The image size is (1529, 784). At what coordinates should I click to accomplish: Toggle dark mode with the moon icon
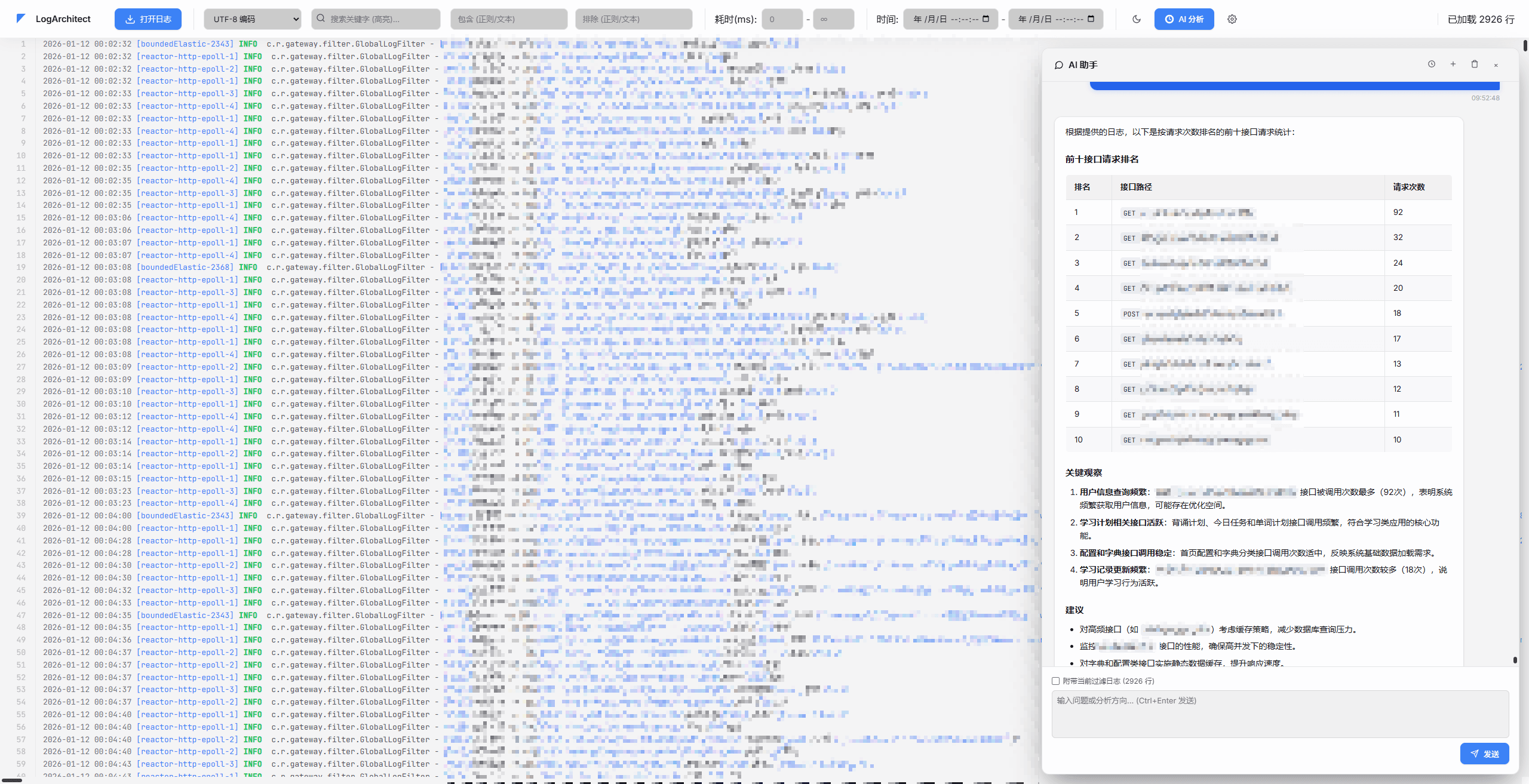pos(1137,19)
